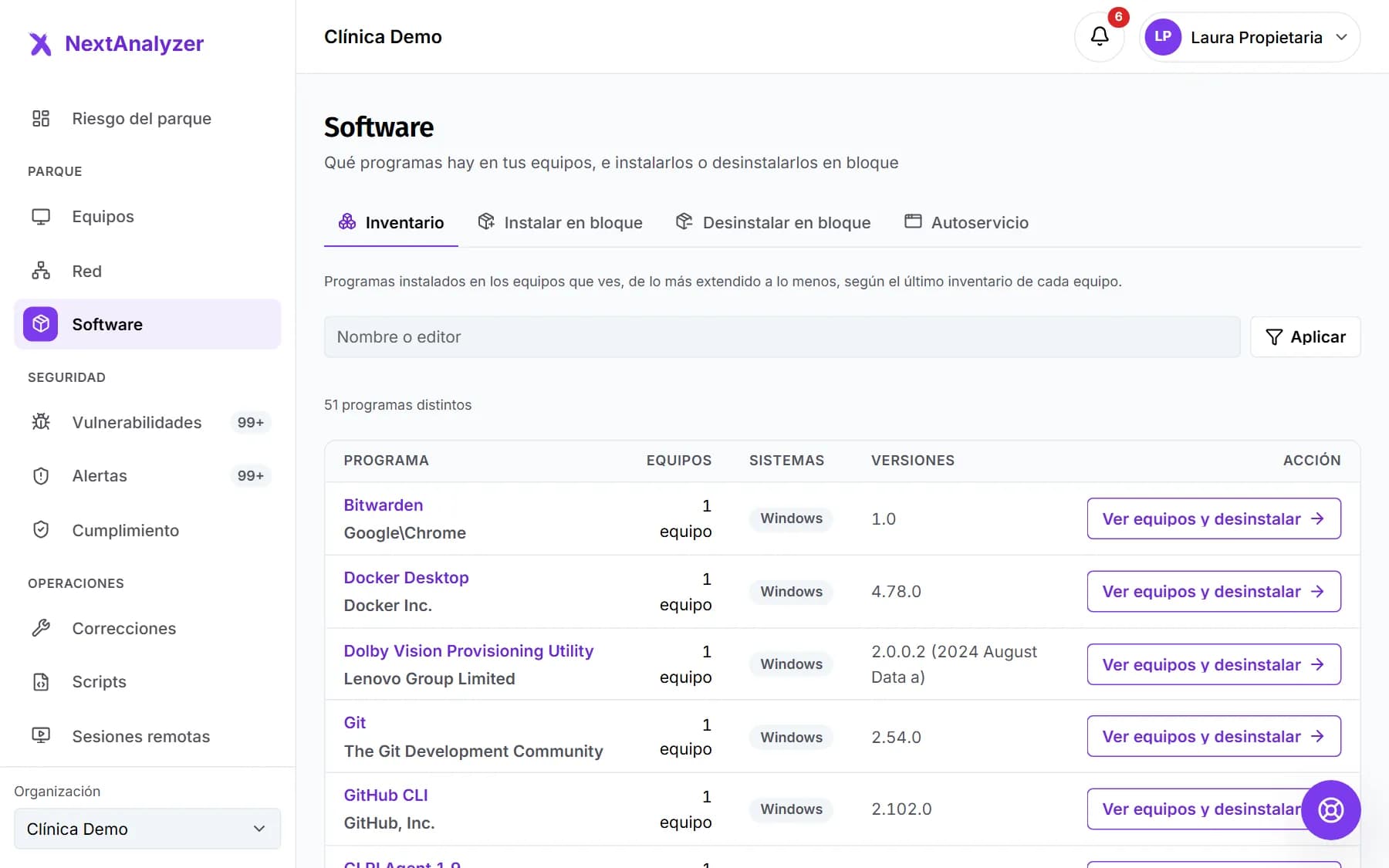Viewport: 1389px width, 868px height.
Task: Click the '51 programas distintos' count text
Action: pyautogui.click(x=397, y=405)
